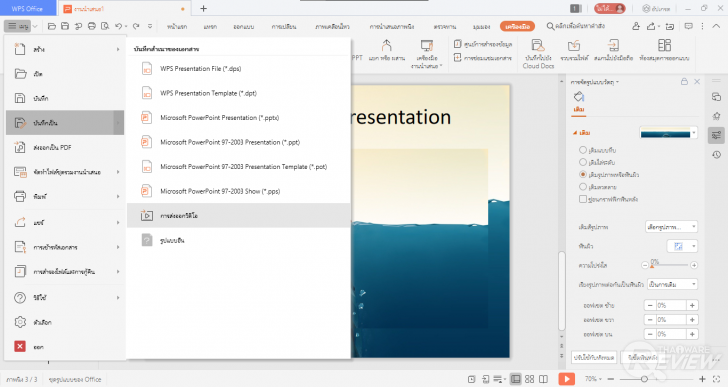Click the fit-slide-to-window icon in status bar
The width and height of the screenshot is (728, 387).
pyautogui.click(x=716, y=379)
